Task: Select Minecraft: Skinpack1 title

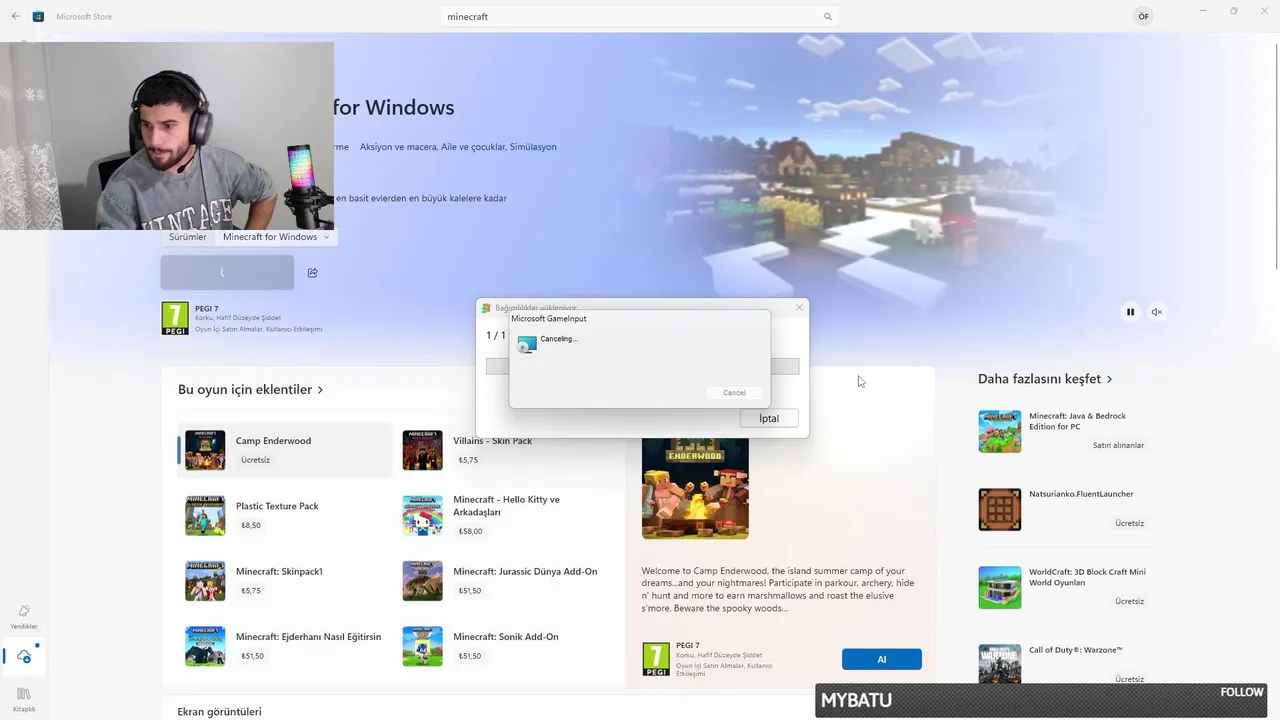Action: click(279, 571)
